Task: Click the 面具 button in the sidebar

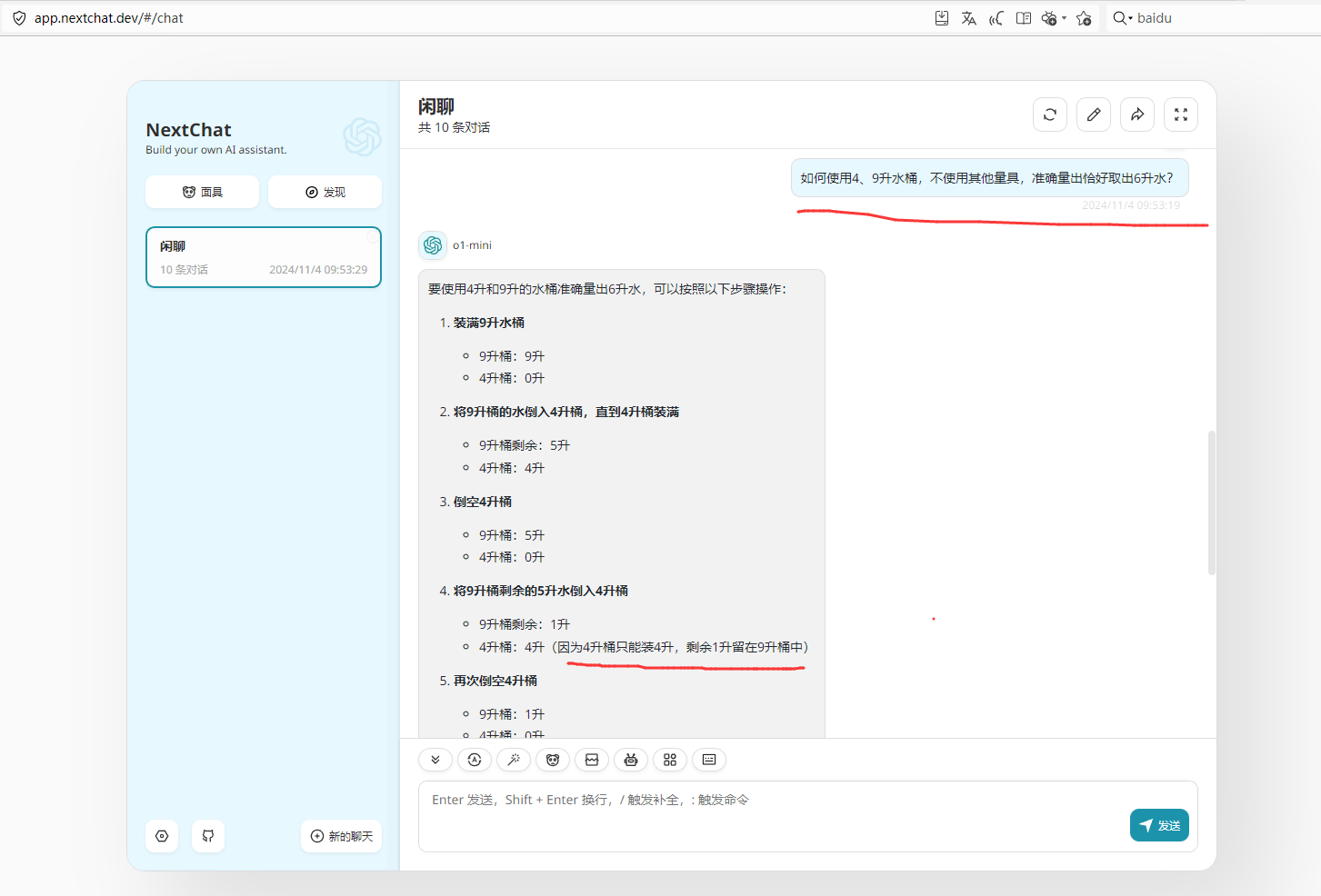Action: [202, 192]
